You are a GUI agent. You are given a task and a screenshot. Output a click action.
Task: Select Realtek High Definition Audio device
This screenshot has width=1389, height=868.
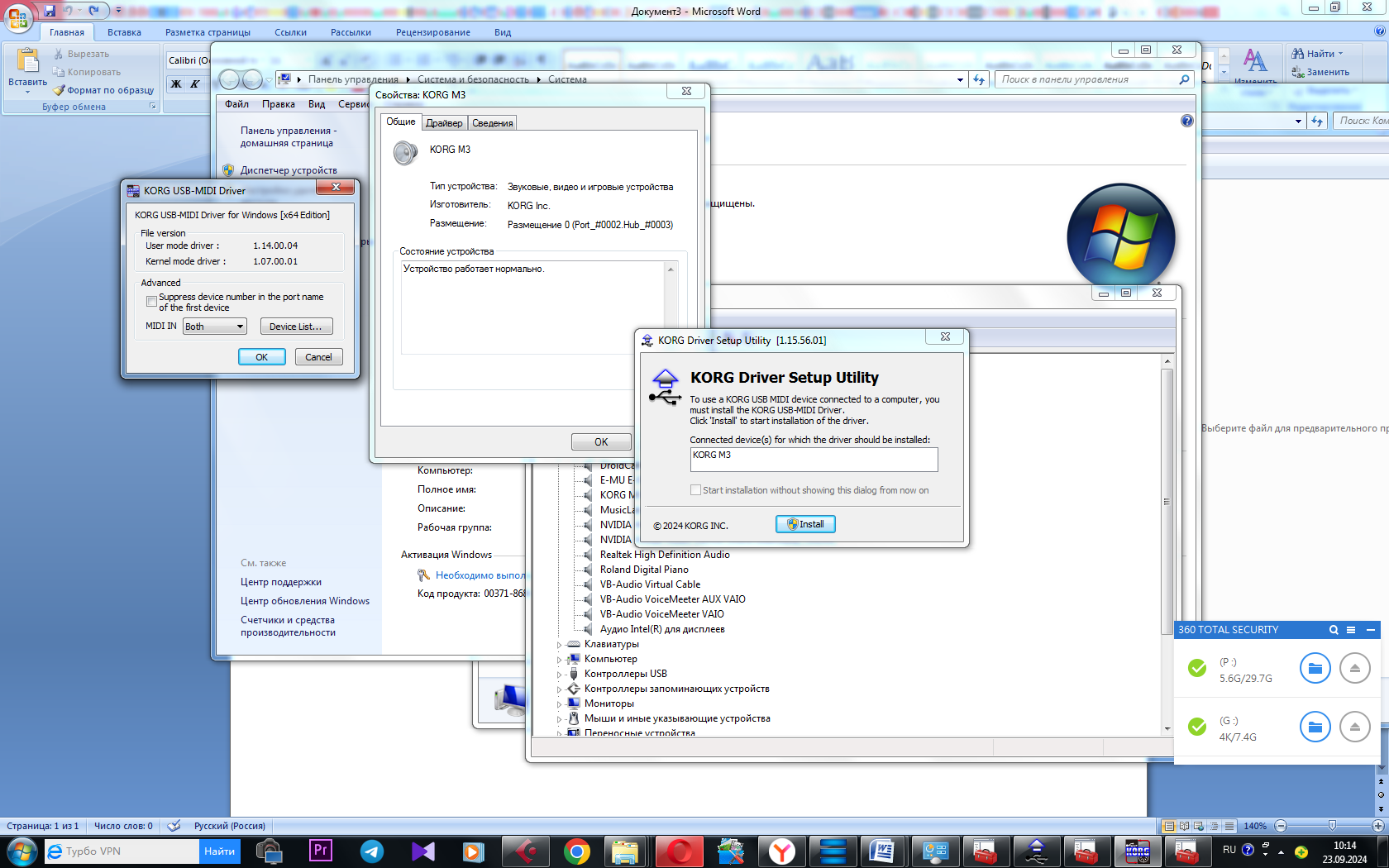point(665,555)
